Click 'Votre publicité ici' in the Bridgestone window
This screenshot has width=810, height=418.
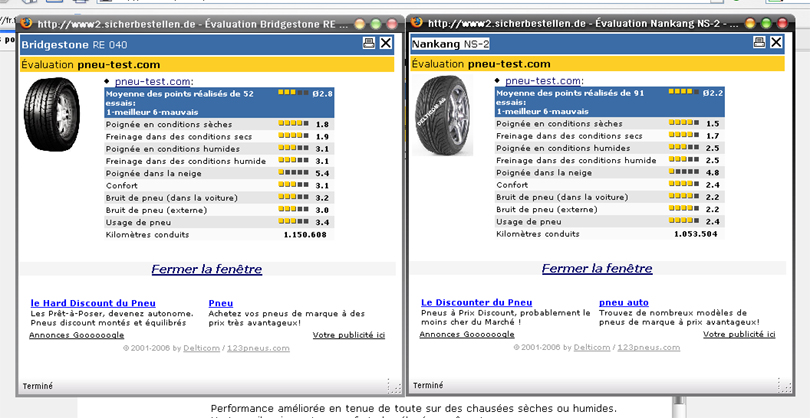349,335
